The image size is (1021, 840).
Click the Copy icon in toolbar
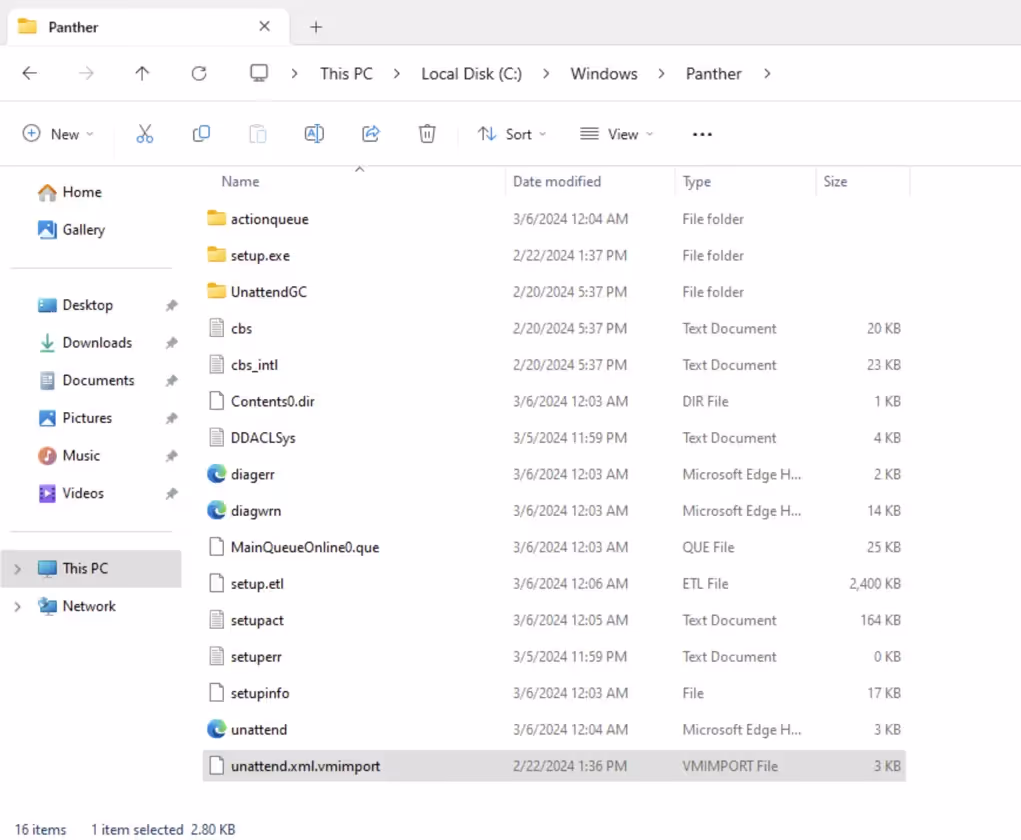201,134
